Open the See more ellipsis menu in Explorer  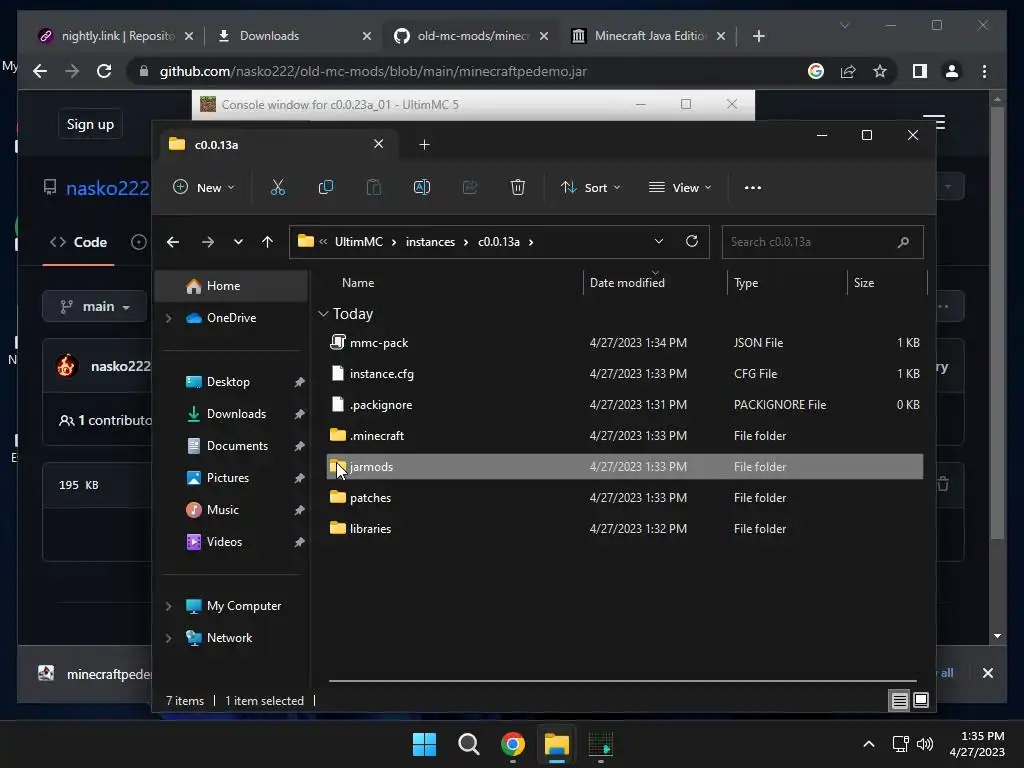752,187
